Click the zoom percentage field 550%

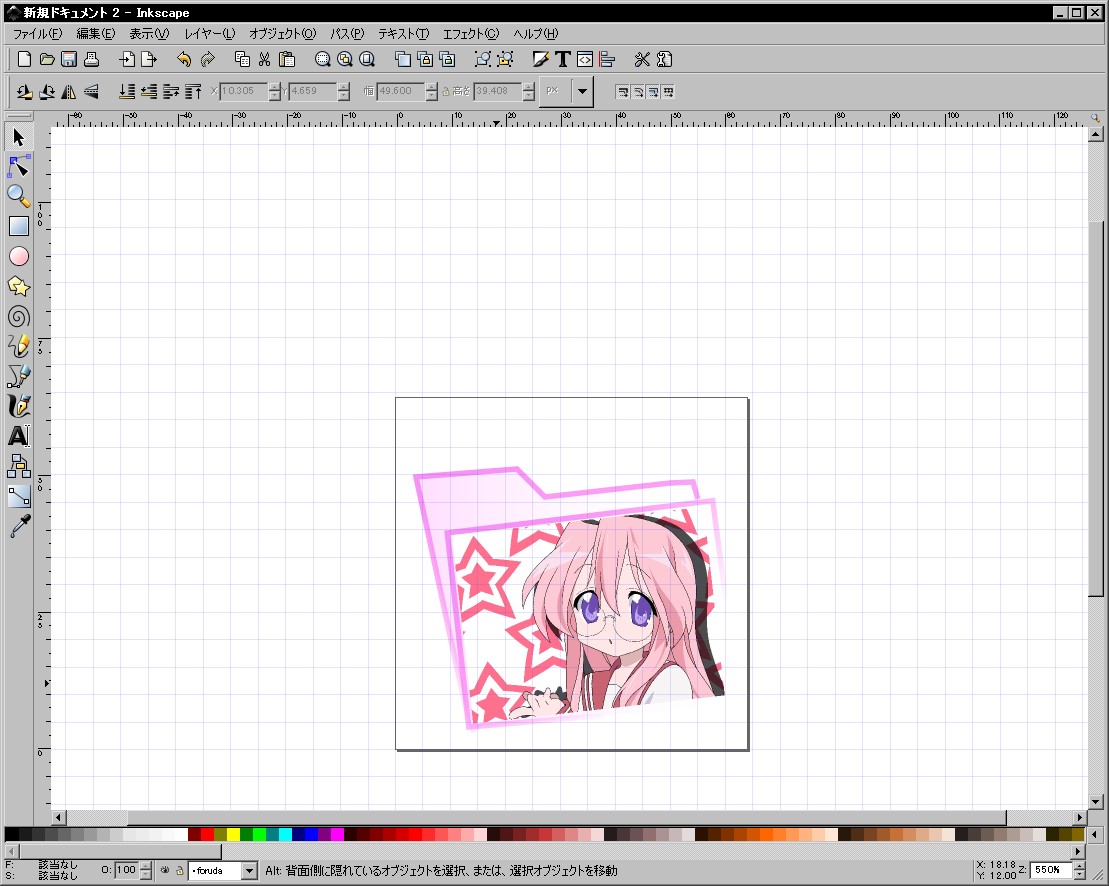click(1051, 870)
